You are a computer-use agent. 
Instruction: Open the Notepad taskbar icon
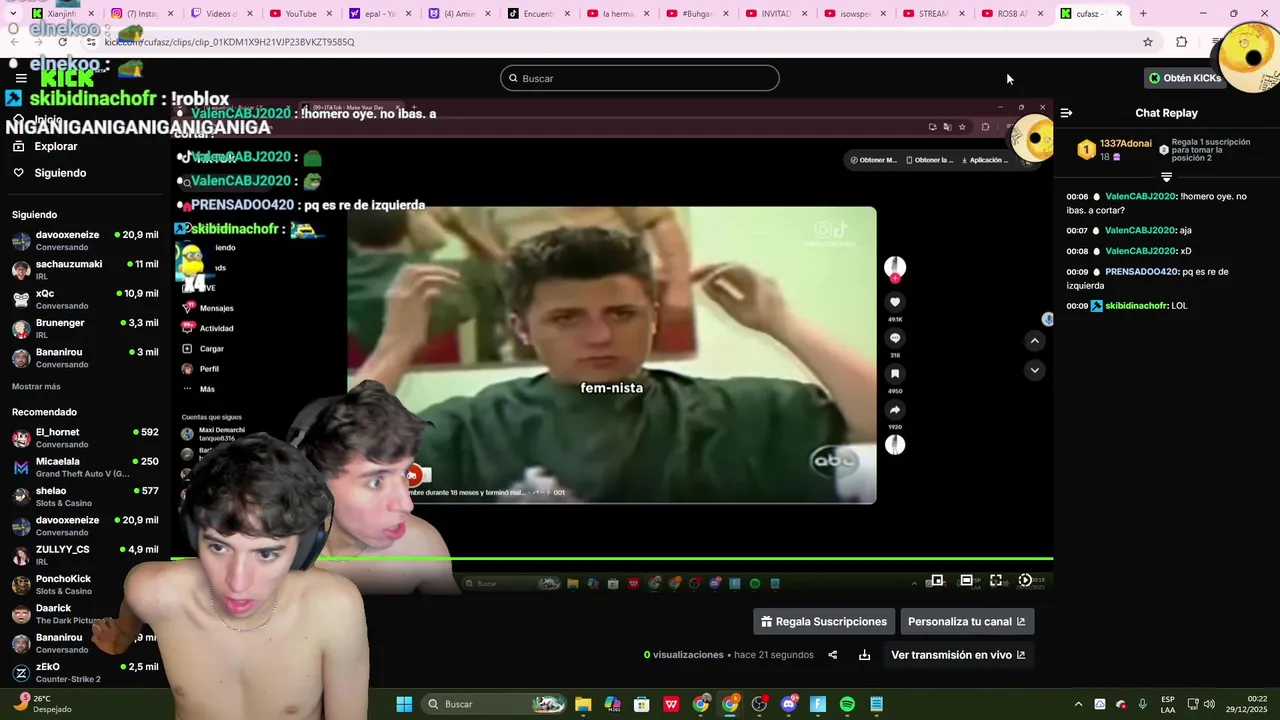[x=876, y=704]
